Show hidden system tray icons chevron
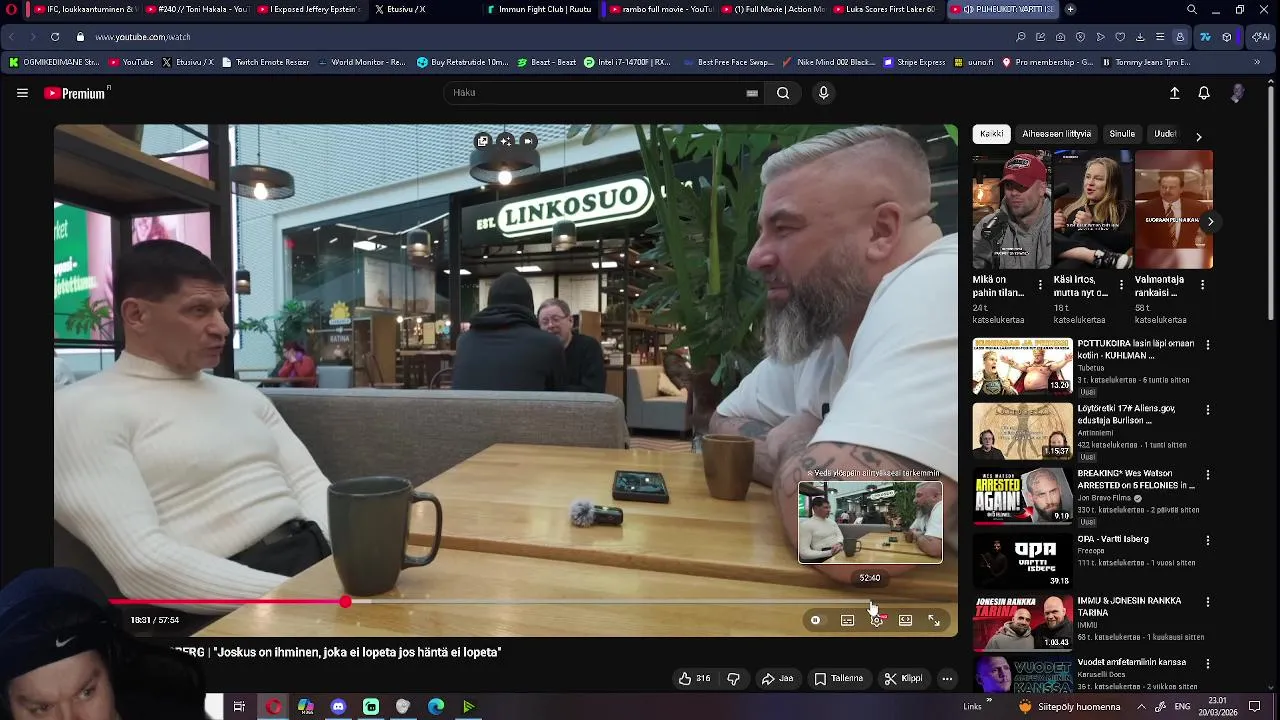The width and height of the screenshot is (1280, 720). coord(1141,707)
